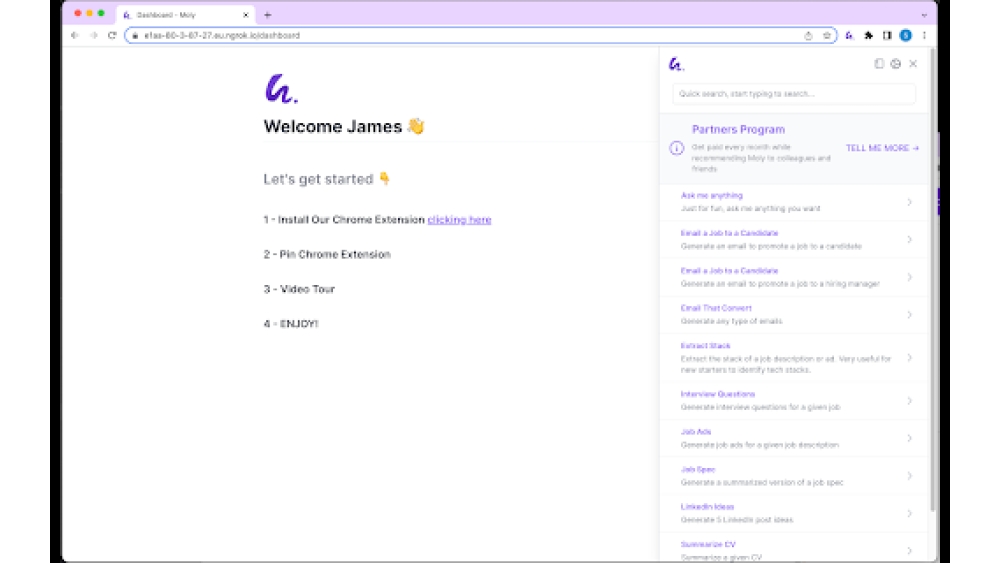Click the extension panel vertical scrollbar
1000x563 pixels.
(x=933, y=281)
